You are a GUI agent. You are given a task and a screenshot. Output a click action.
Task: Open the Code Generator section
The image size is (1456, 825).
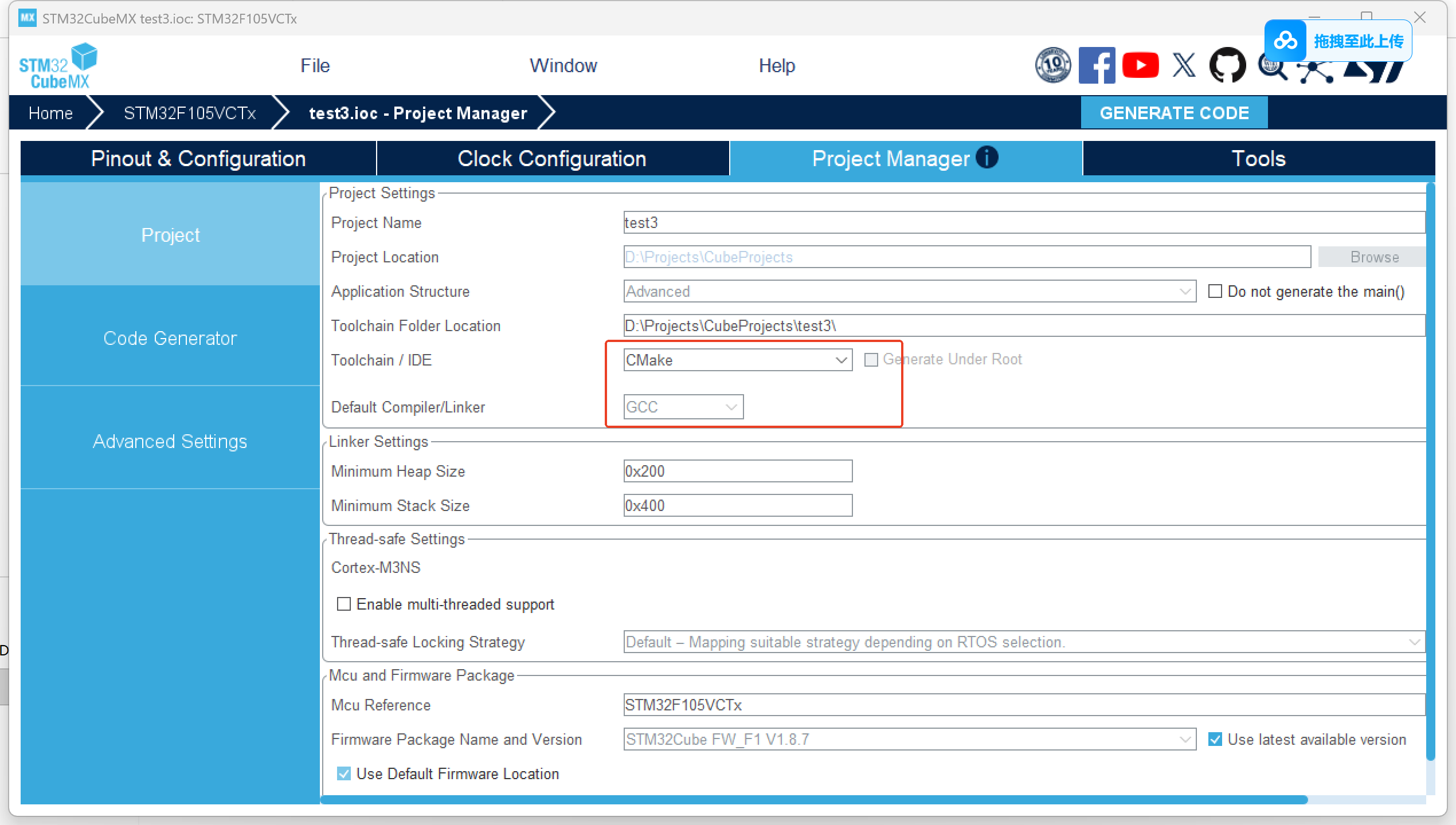[x=170, y=338]
